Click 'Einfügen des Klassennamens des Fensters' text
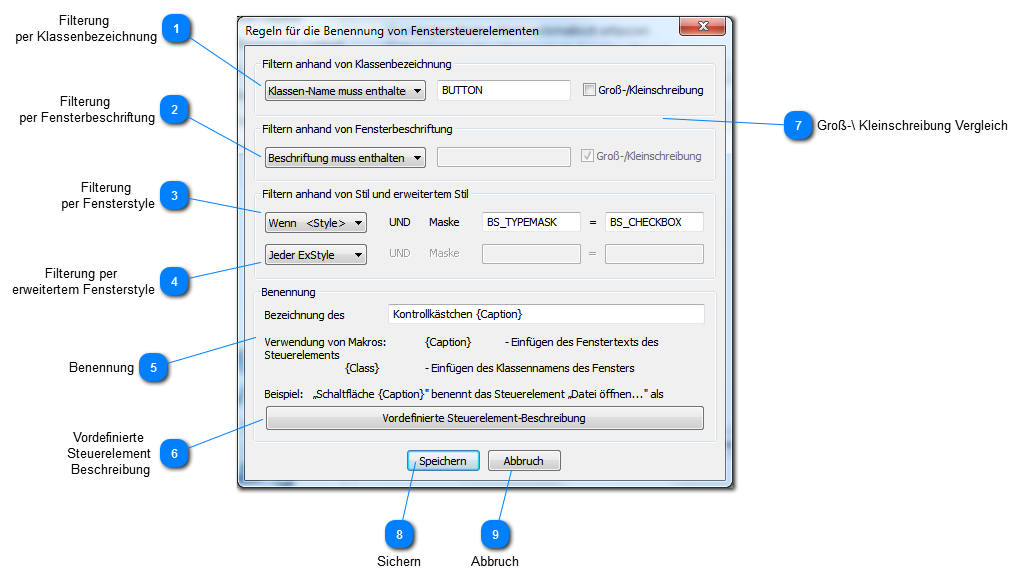The width and height of the screenshot is (1024, 585). click(x=533, y=368)
